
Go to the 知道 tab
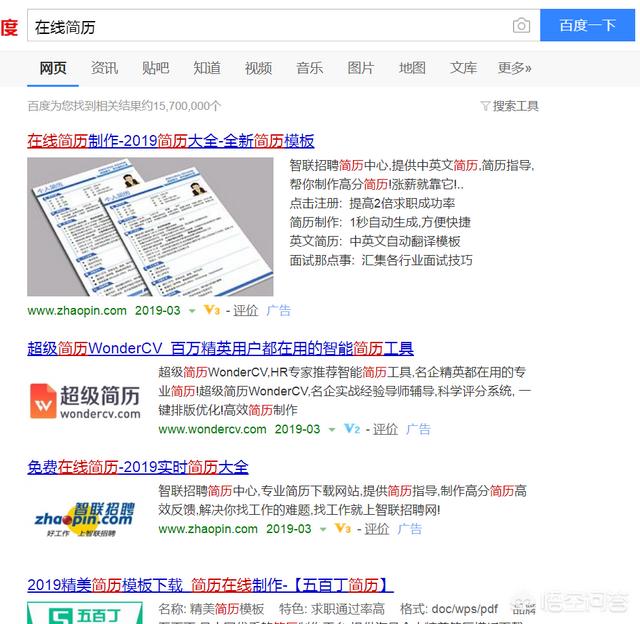coord(207,68)
